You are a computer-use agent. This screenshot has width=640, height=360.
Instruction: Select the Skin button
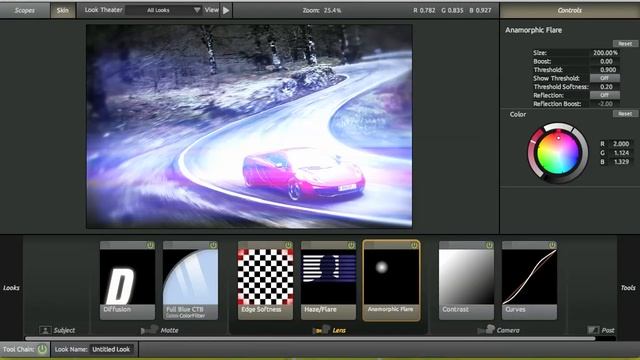pos(62,10)
